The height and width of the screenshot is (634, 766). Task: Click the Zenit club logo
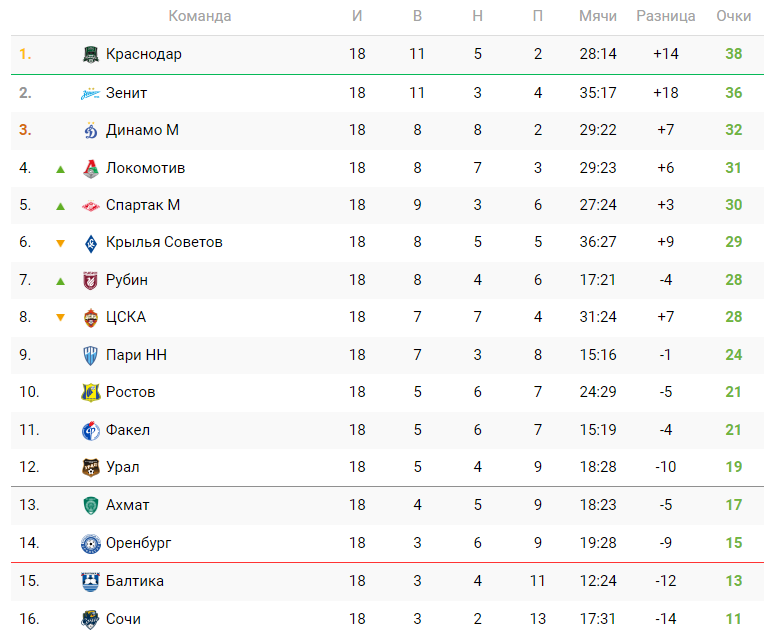pos(91,93)
